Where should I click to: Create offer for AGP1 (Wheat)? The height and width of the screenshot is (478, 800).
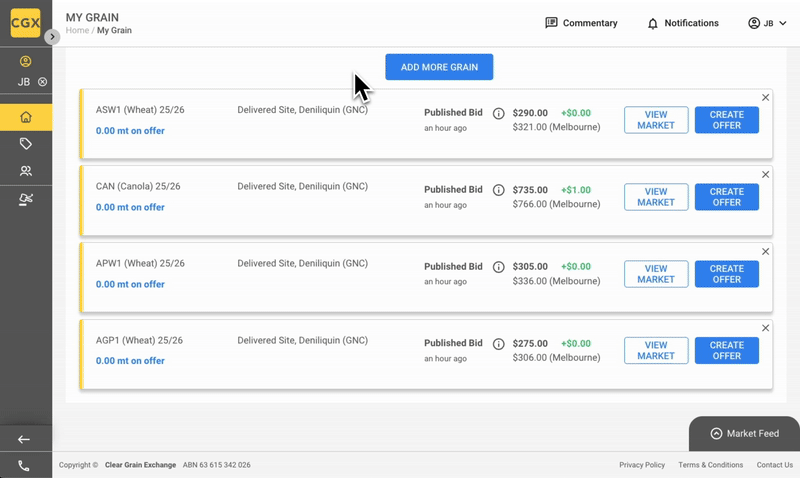click(x=727, y=350)
